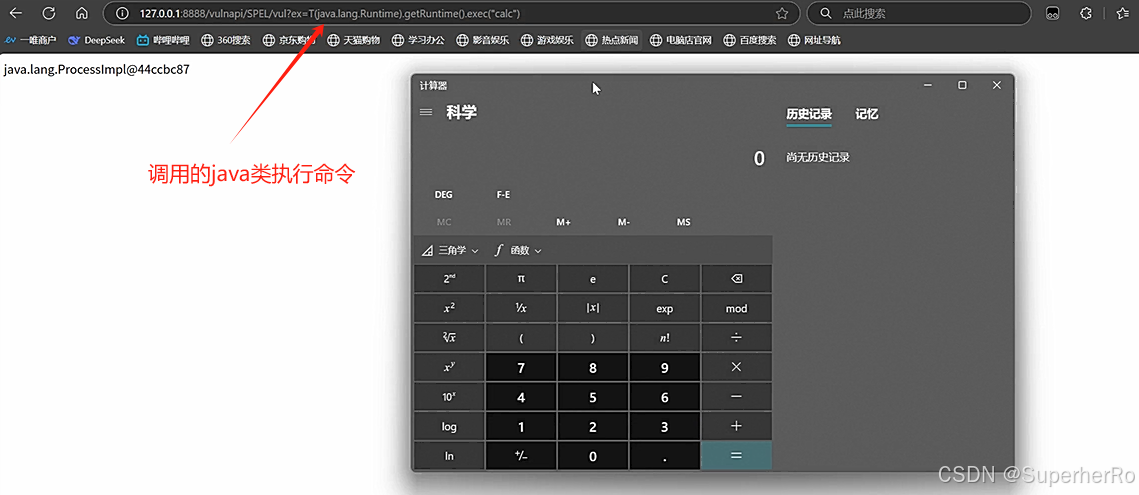Click the x squared key
Viewport: 1139px width, 495px height.
(449, 309)
